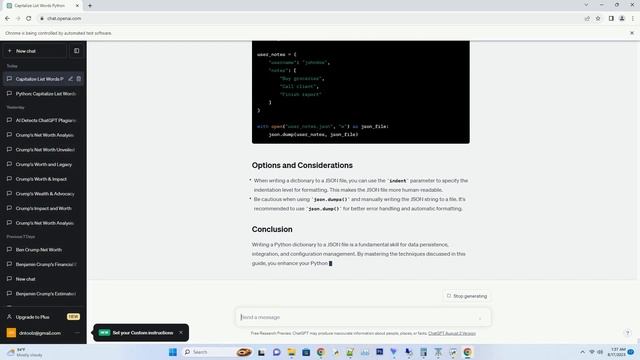Screen dimensions: 640x360
Task: Switch to the active Chrome icon at taskbar end
Action: point(467,352)
